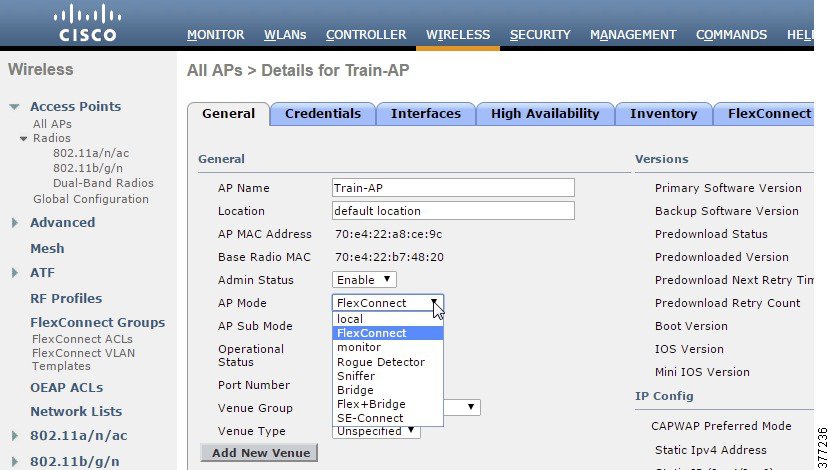The height and width of the screenshot is (470, 828).
Task: Switch to the General tab
Action: (229, 114)
